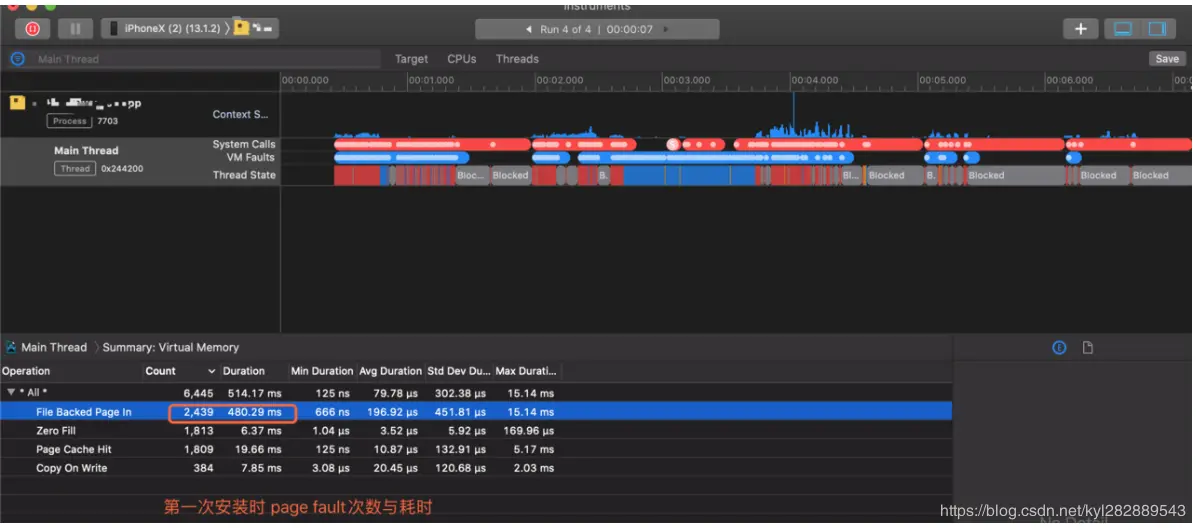This screenshot has height=530, width=1196.
Task: Sort by the Std Dev Du... column header
Action: coord(458,371)
